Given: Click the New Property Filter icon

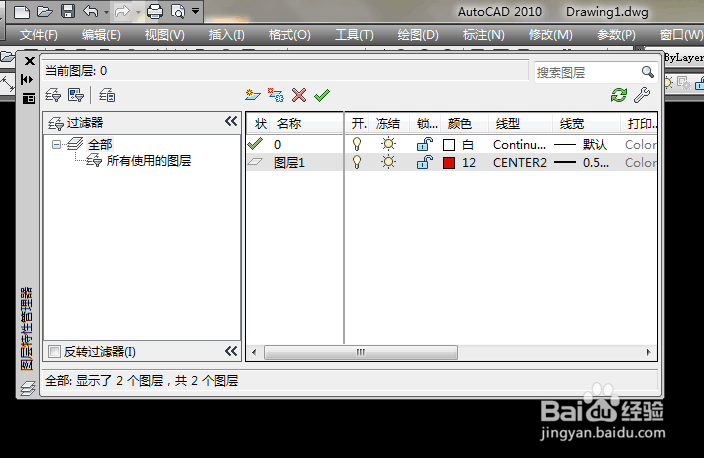Looking at the screenshot, I should [x=53, y=95].
